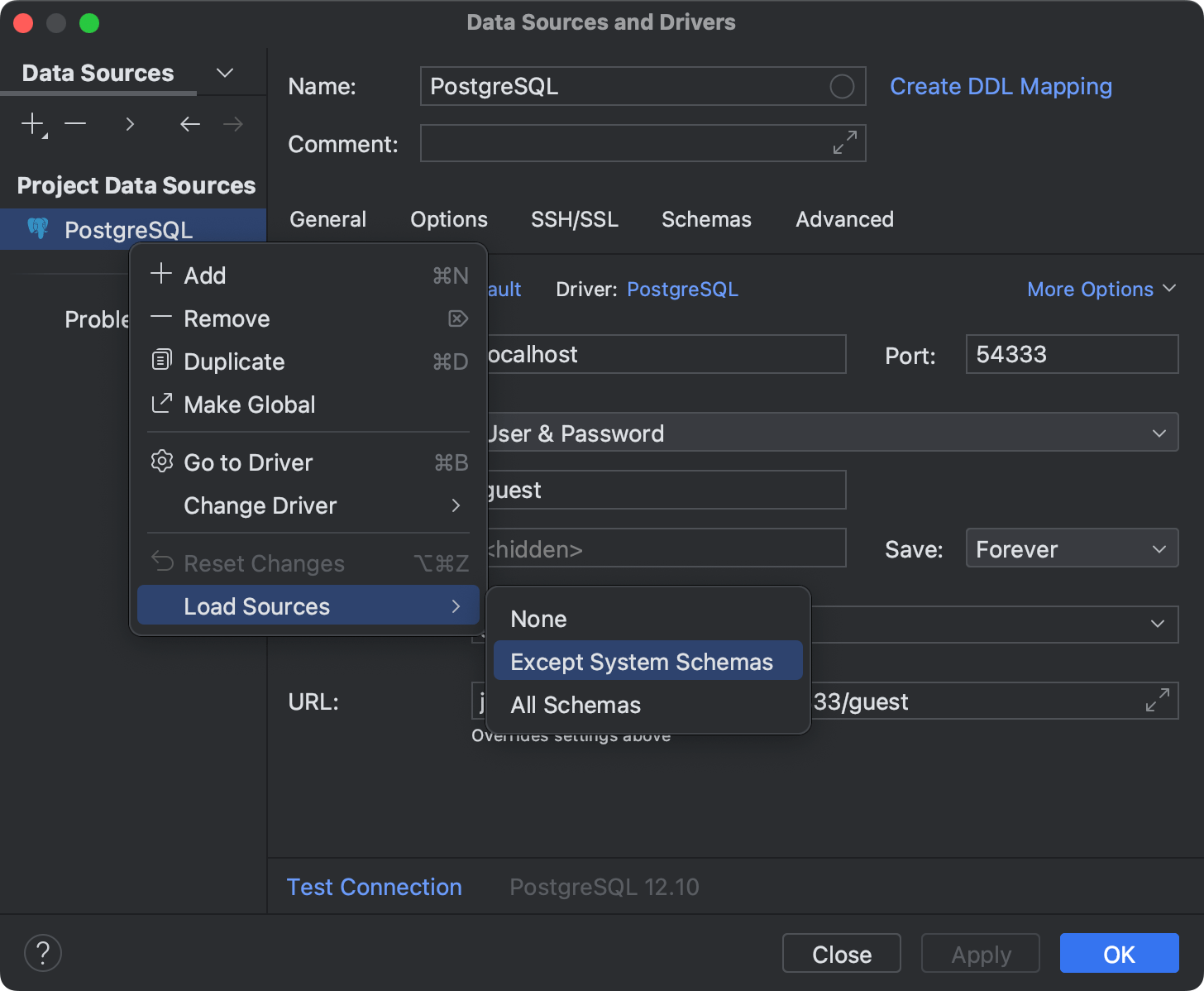Select Duplicate from the context menu
The width and height of the screenshot is (1204, 991).
[x=234, y=361]
